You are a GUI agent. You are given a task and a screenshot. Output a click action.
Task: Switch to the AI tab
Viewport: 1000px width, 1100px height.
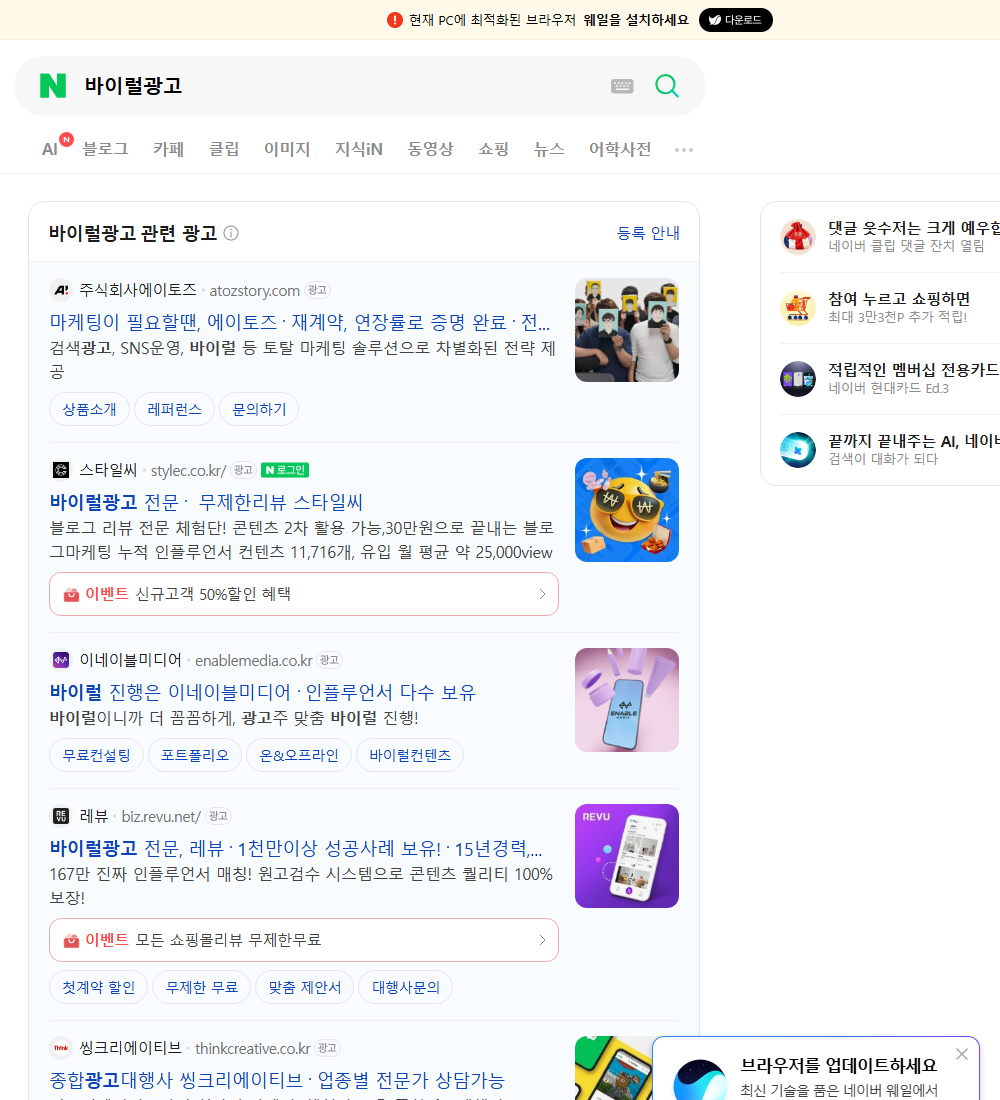[50, 149]
